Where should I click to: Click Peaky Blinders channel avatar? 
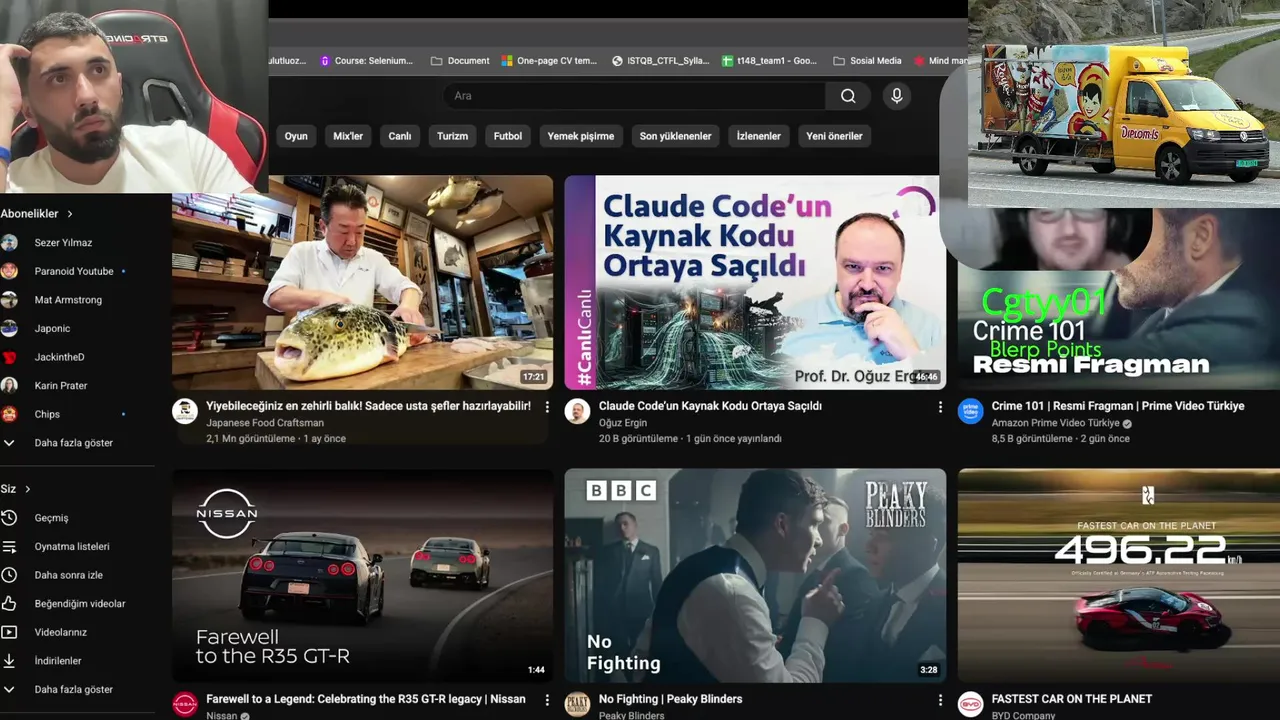coord(578,704)
